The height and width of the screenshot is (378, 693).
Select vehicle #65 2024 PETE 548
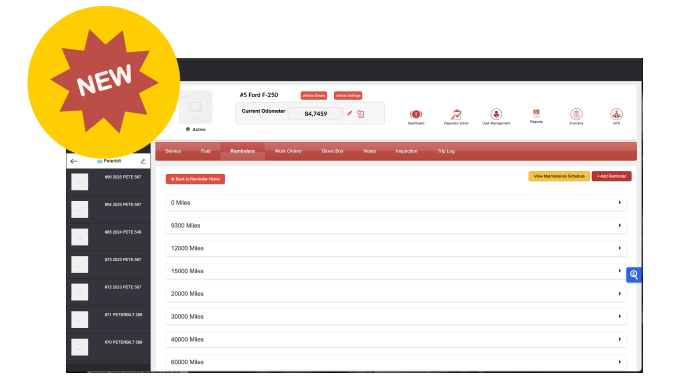click(x=108, y=237)
